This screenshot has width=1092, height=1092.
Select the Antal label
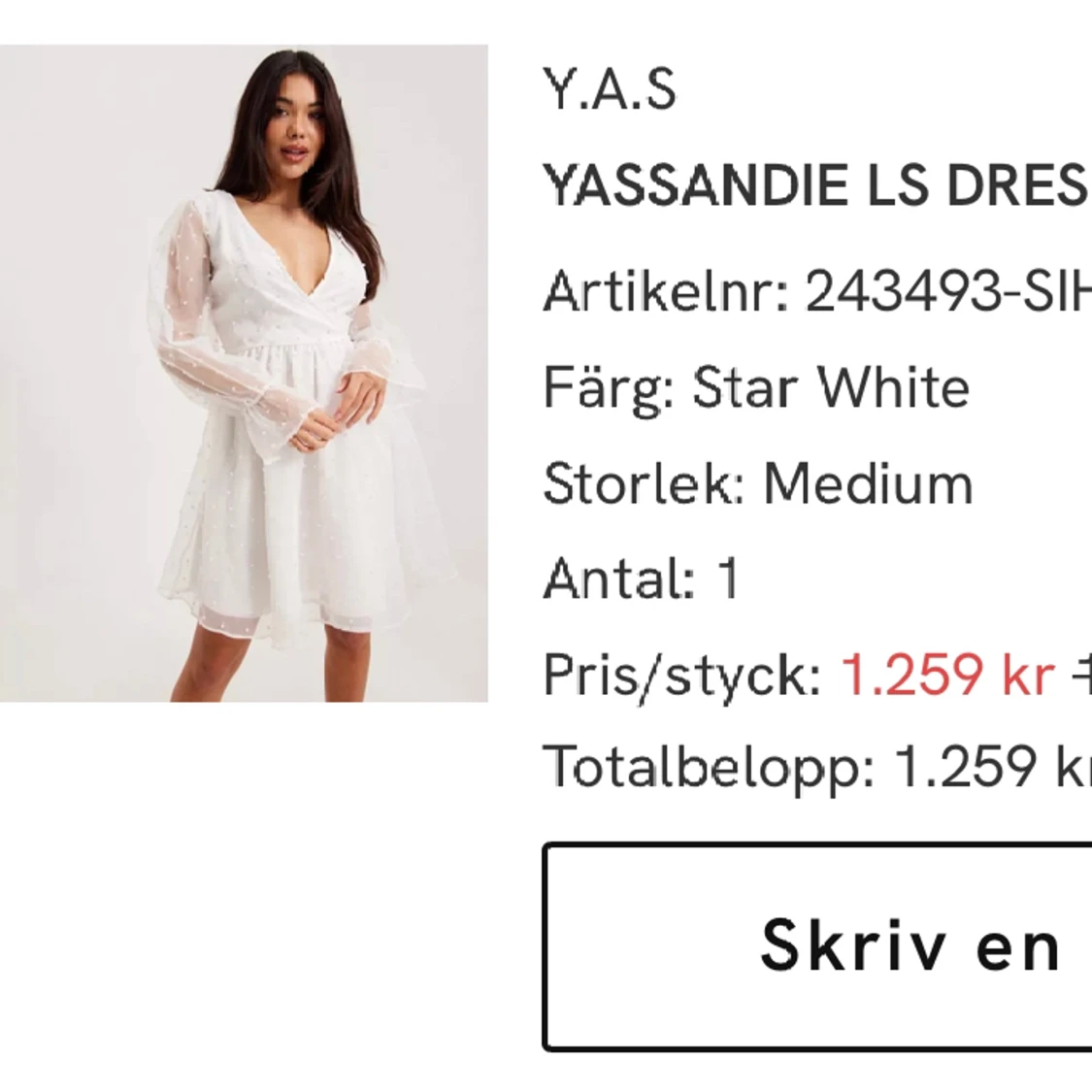click(620, 579)
